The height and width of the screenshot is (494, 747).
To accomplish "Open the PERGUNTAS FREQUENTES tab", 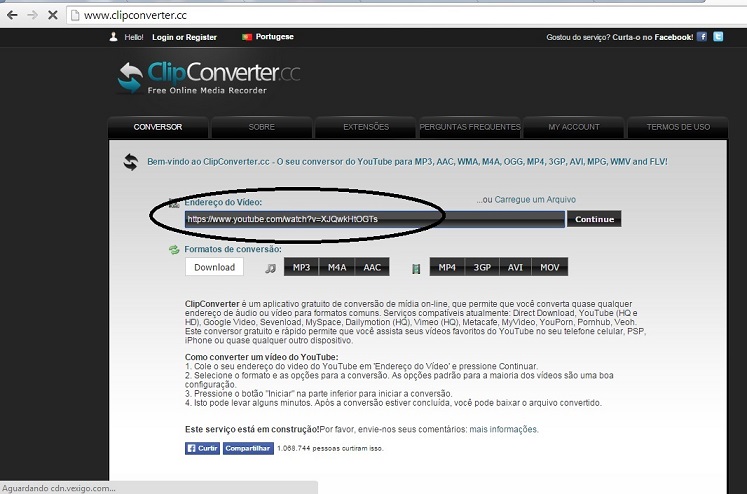I will click(470, 127).
